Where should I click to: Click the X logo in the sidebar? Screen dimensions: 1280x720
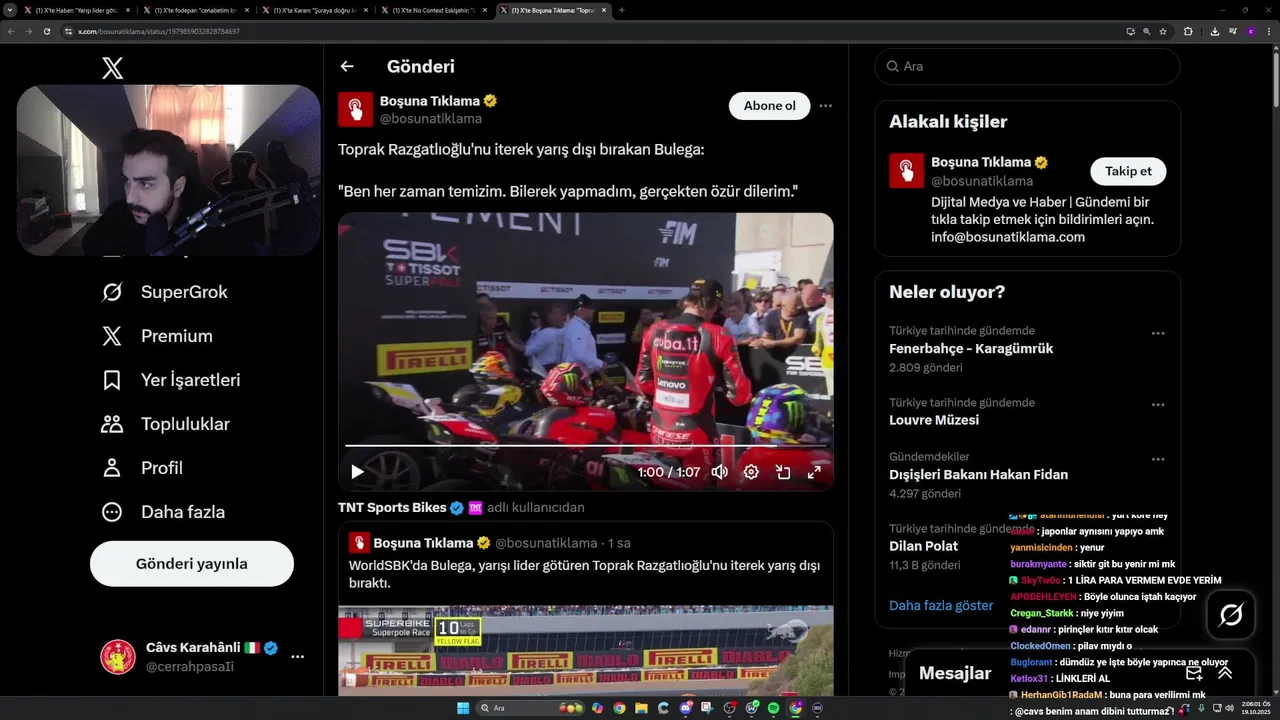(112, 68)
